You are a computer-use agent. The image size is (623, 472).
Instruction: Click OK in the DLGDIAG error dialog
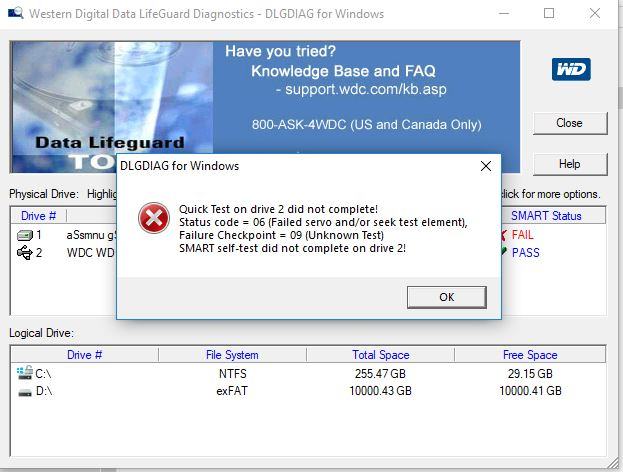(447, 297)
